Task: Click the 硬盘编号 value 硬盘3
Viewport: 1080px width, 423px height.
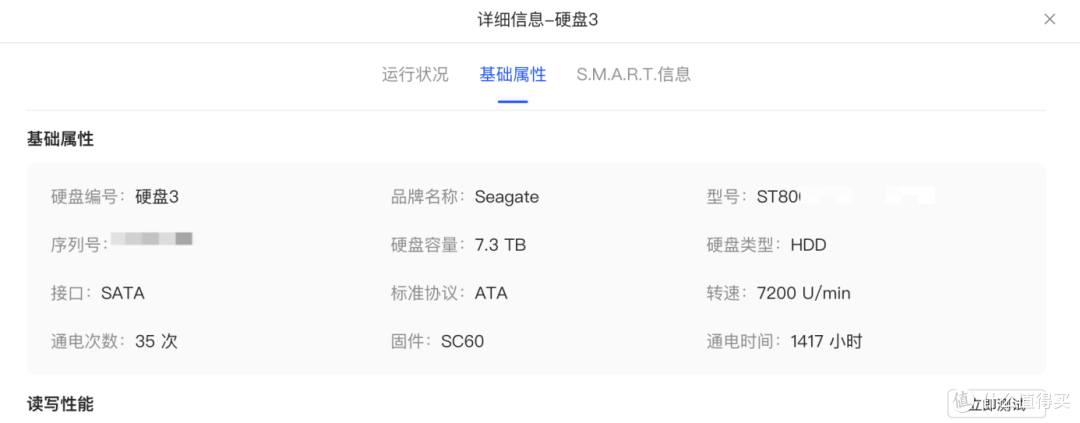Action: tap(157, 196)
